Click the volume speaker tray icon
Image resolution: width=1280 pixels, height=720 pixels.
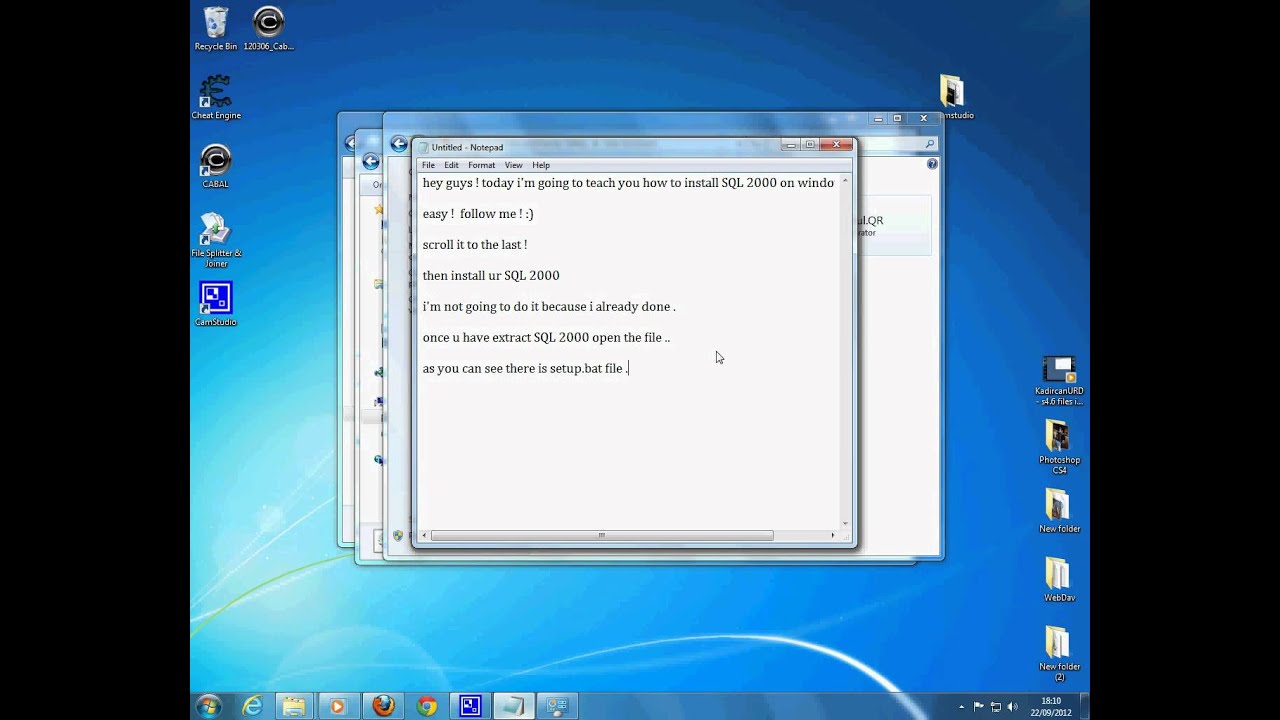pos(1012,706)
